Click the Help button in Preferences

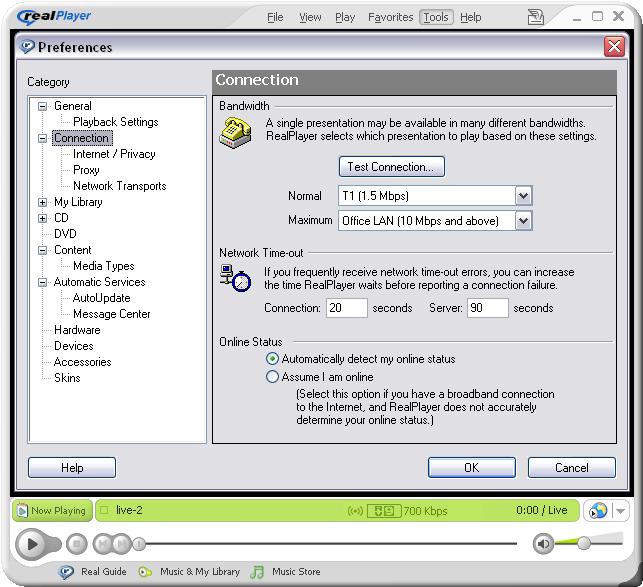click(72, 468)
